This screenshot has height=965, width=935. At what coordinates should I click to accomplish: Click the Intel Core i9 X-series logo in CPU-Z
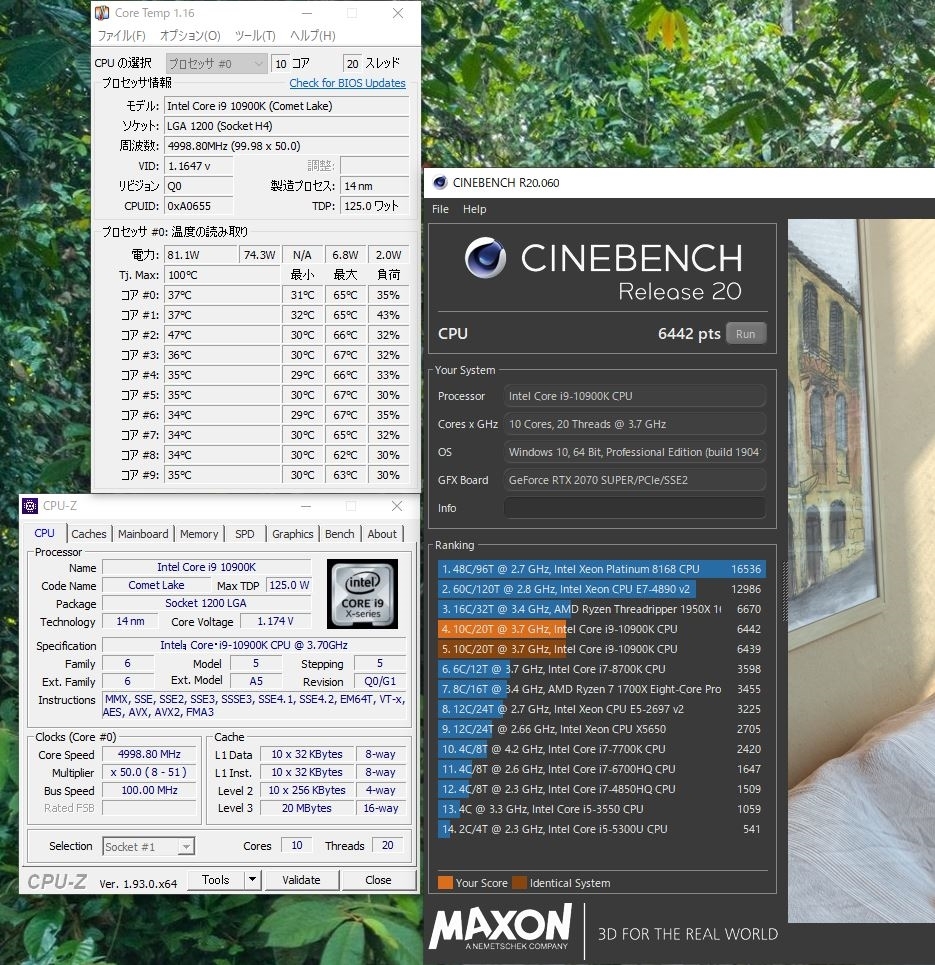362,594
